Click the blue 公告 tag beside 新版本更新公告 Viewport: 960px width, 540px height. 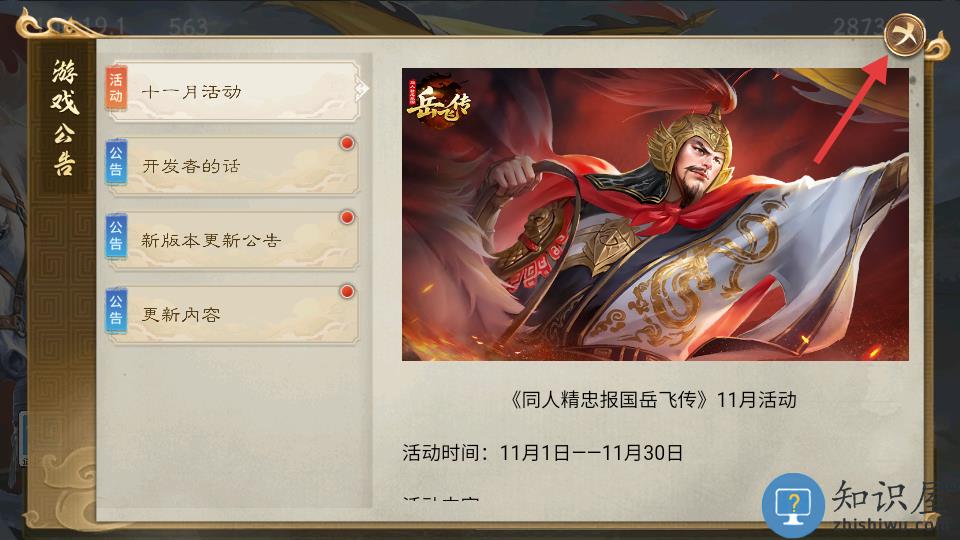(x=116, y=236)
